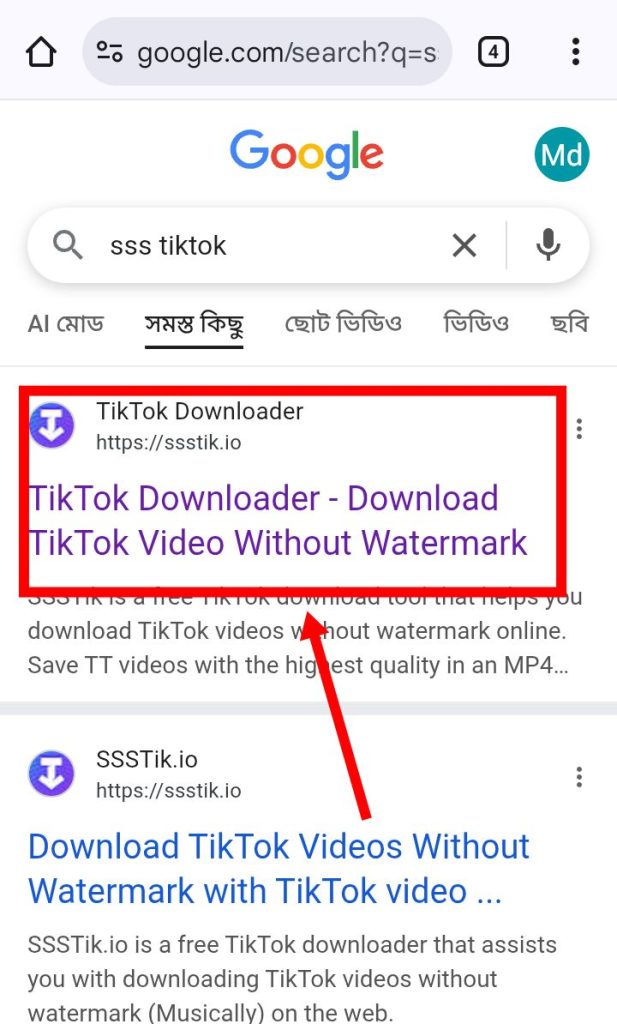The image size is (617, 1024).
Task: Start voice search with microphone icon
Action: [x=548, y=245]
